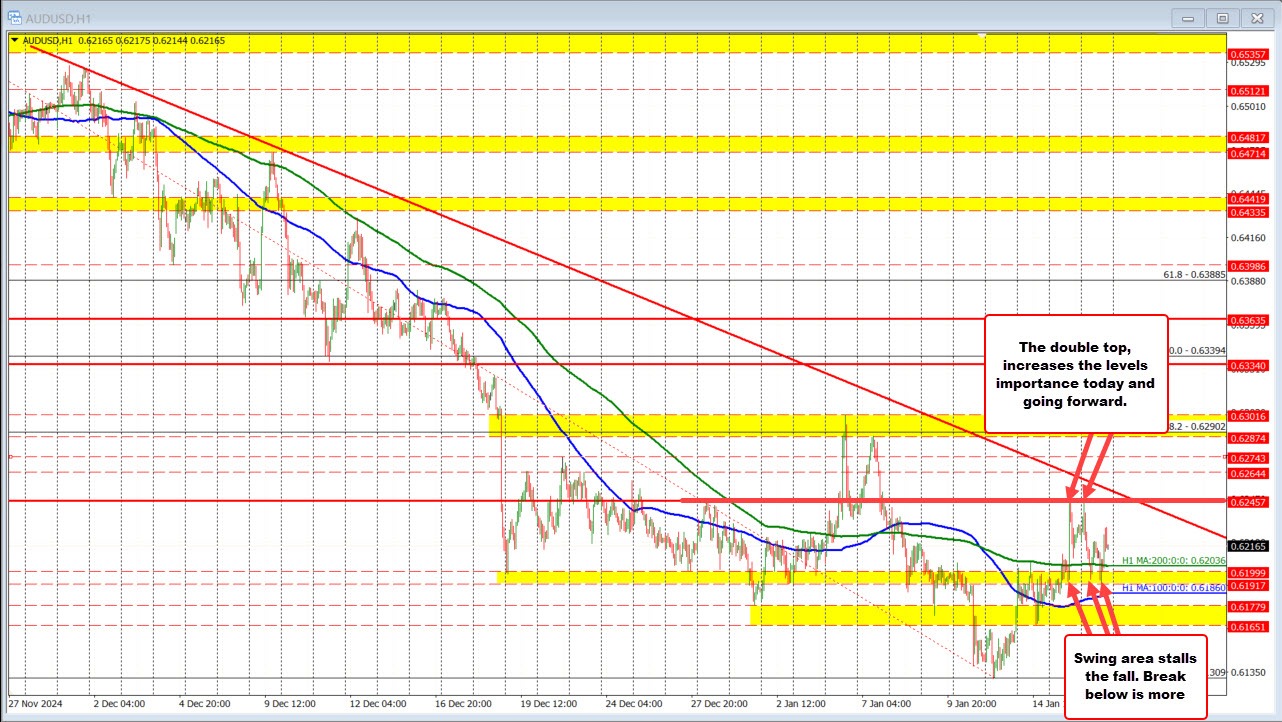Screen dimensions: 1282x722
Task: Click the H1 MA:100:0:0: 0.61860 label
Action: click(1172, 588)
